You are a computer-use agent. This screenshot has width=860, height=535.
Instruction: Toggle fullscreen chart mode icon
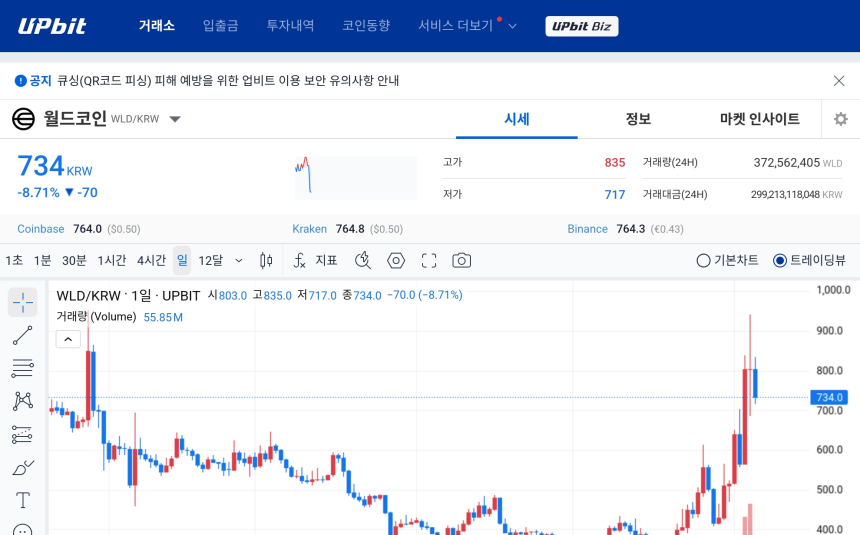[x=429, y=261]
